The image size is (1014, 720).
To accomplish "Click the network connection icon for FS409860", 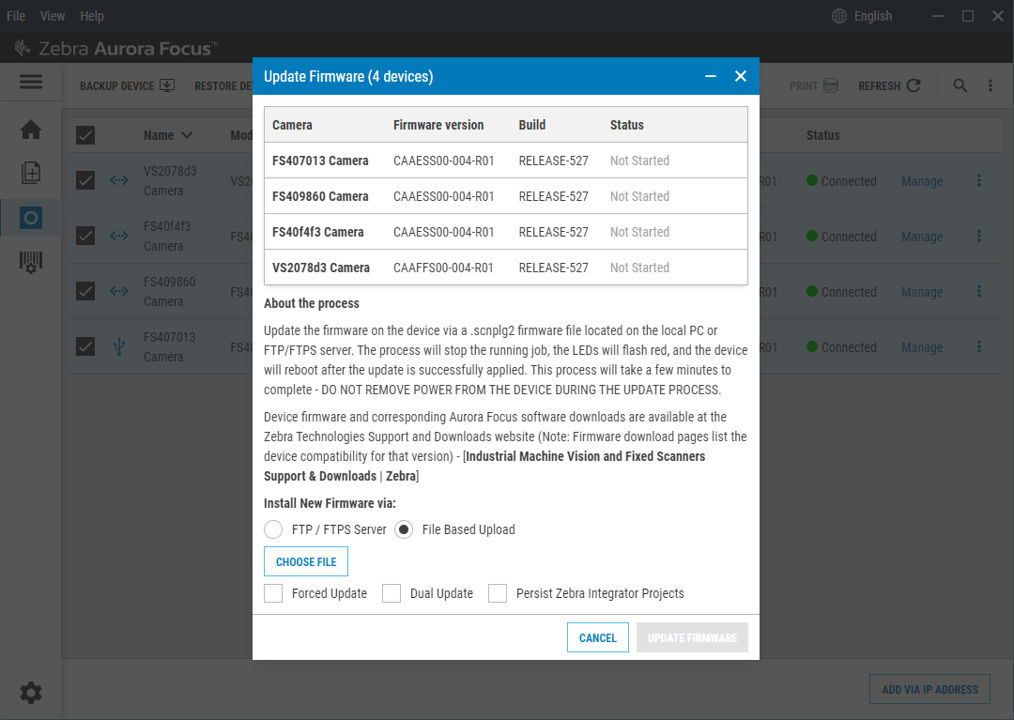I will click(x=119, y=291).
